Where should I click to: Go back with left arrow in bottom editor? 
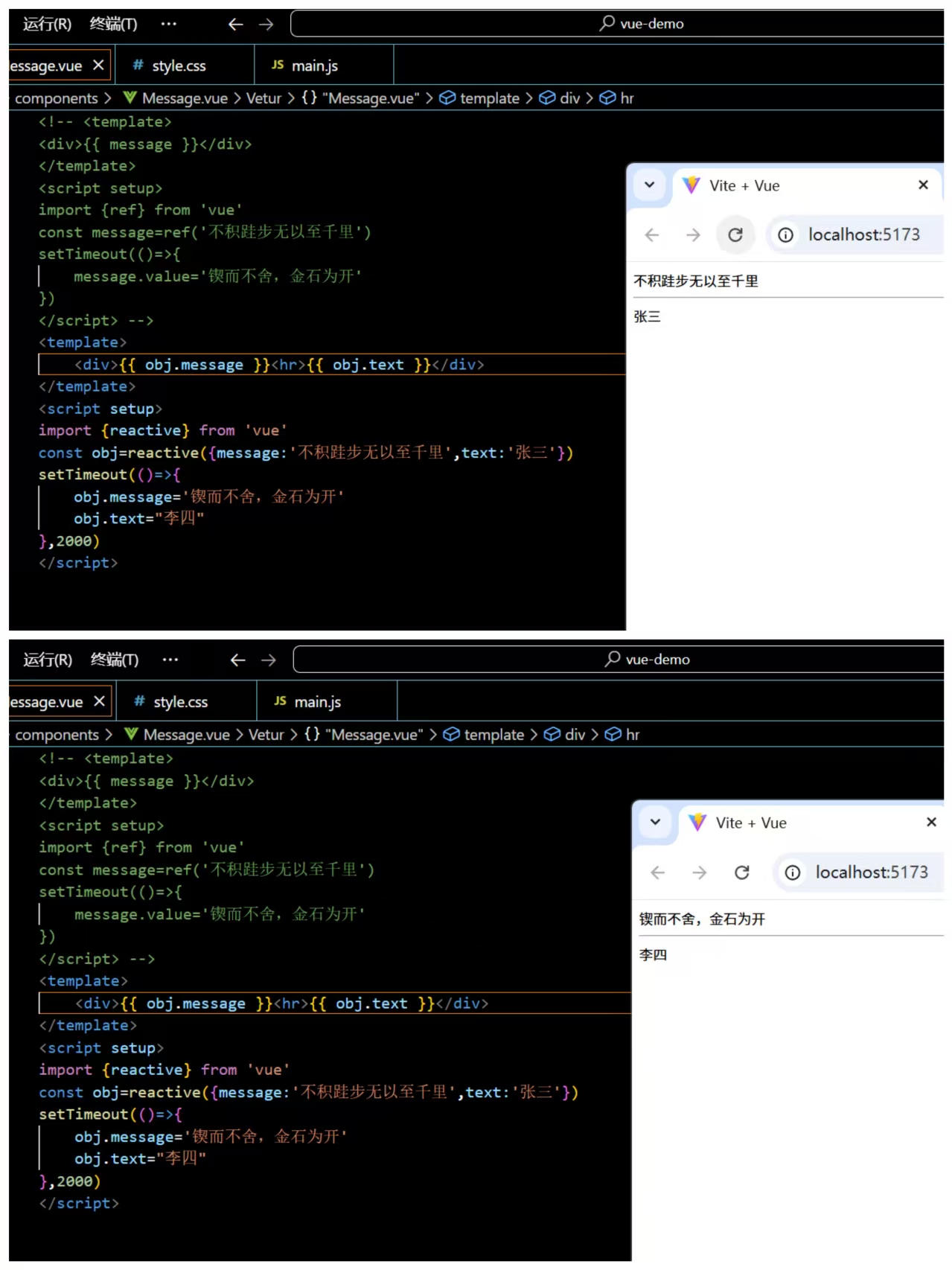coord(237,660)
